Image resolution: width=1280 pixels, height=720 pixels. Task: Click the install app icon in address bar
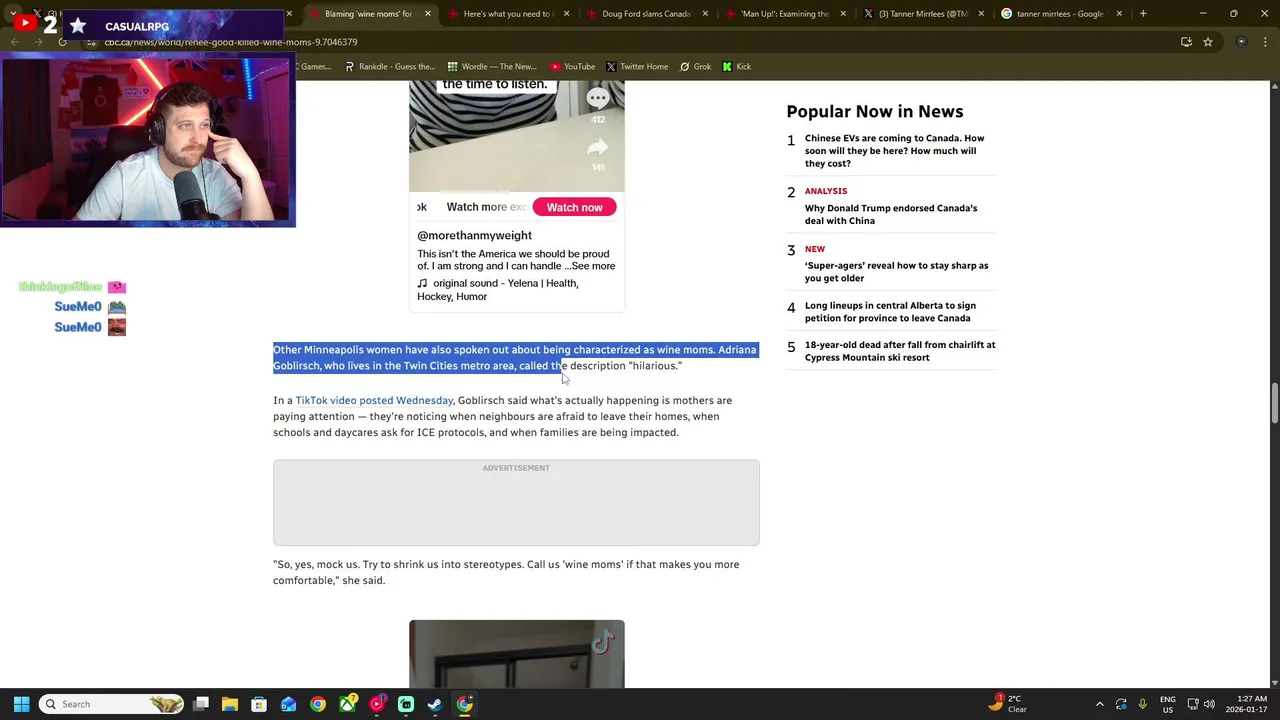1186,42
